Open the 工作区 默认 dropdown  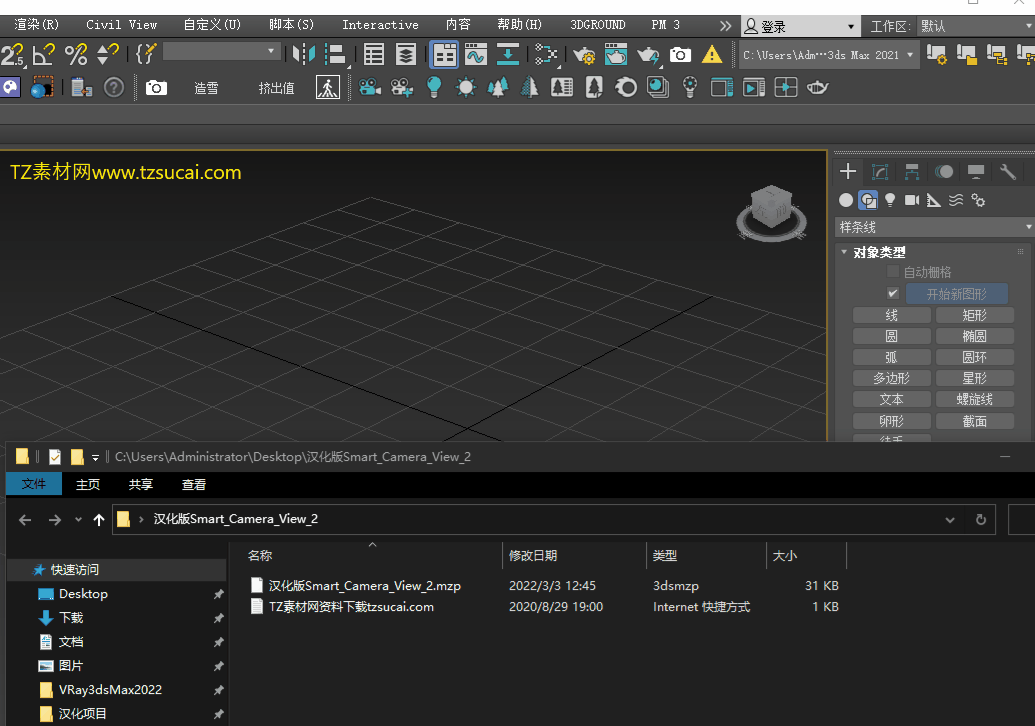(x=977, y=26)
